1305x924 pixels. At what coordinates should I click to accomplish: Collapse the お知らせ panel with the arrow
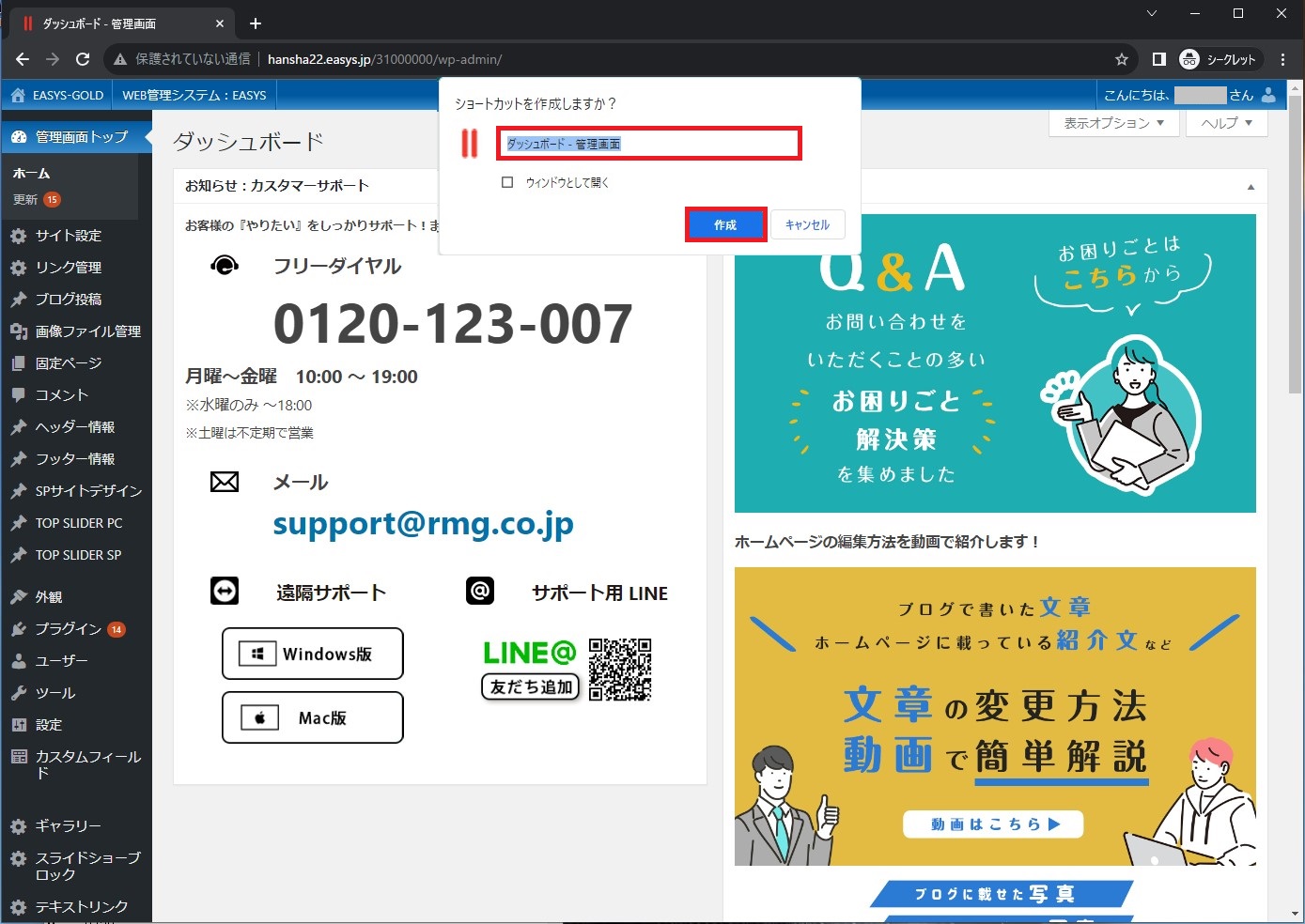point(1251,187)
